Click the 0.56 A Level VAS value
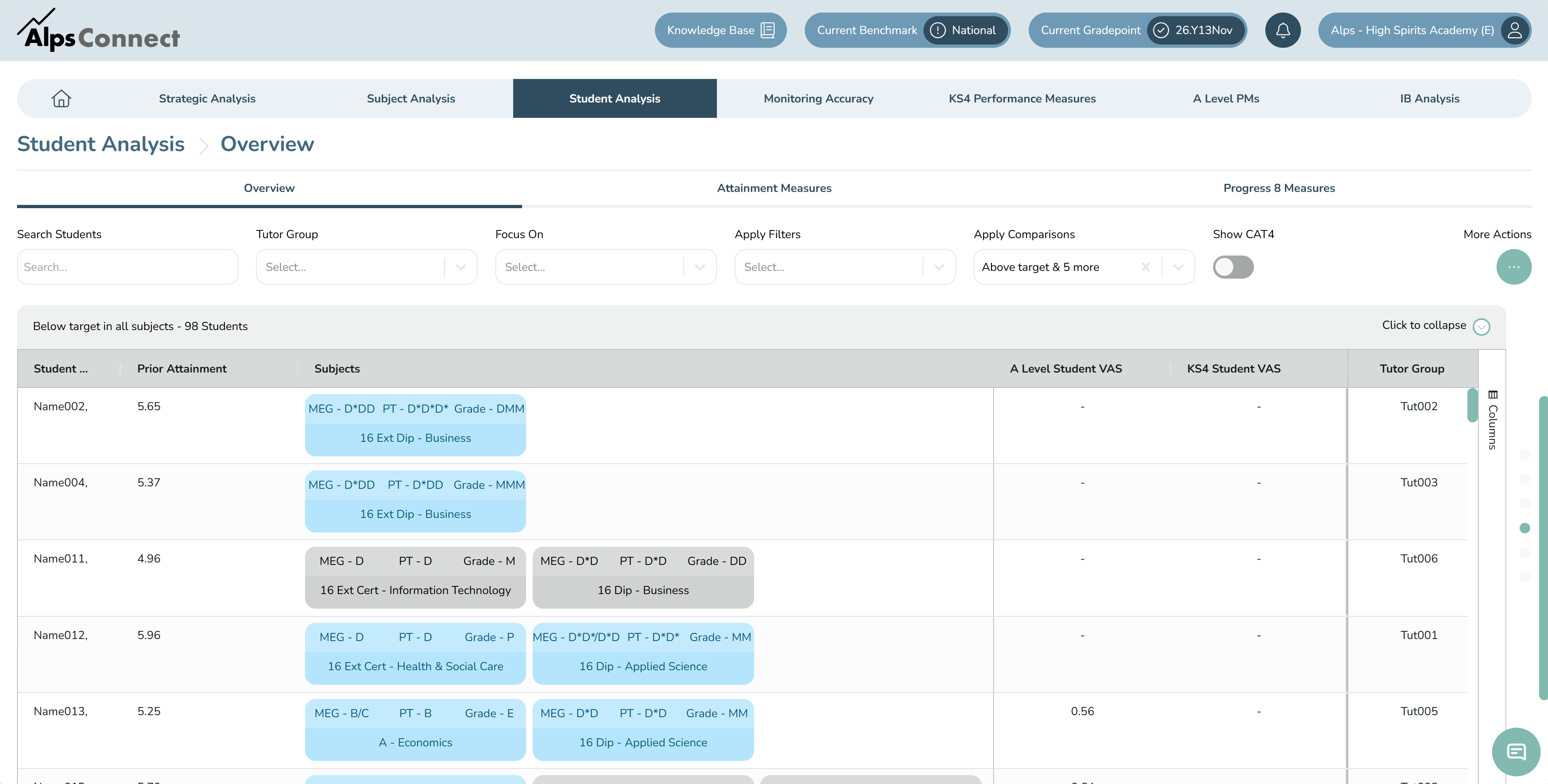Viewport: 1548px width, 784px height. click(1082, 711)
